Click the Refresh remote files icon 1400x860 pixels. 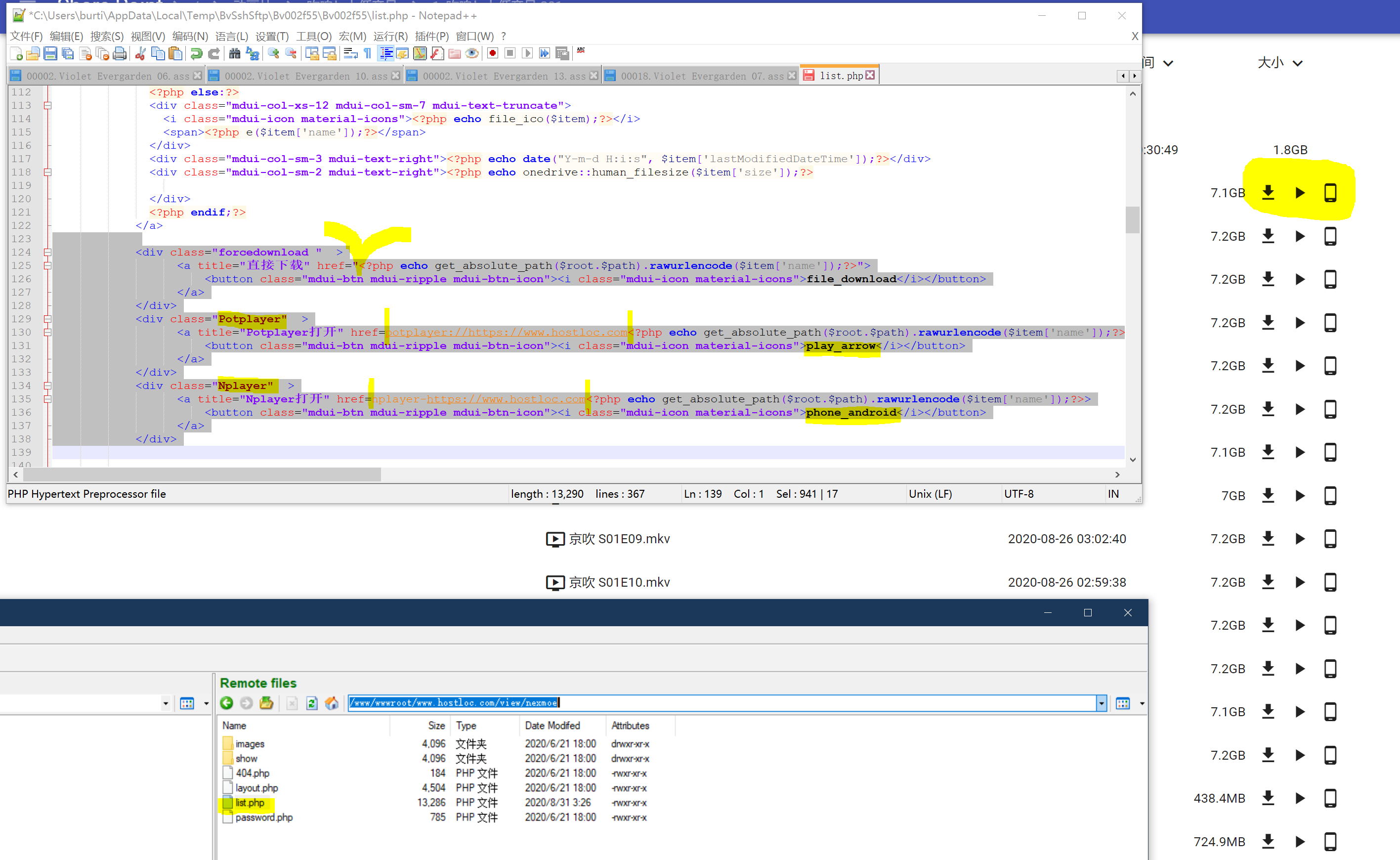(x=312, y=703)
